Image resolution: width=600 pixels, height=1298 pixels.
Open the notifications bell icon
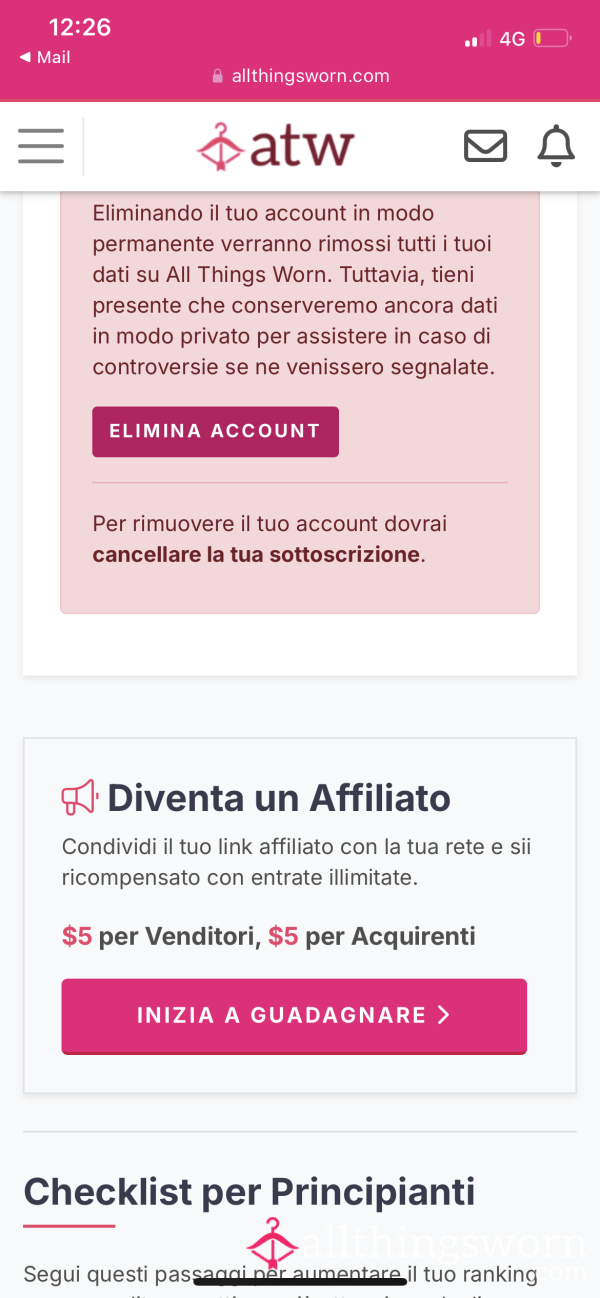557,146
